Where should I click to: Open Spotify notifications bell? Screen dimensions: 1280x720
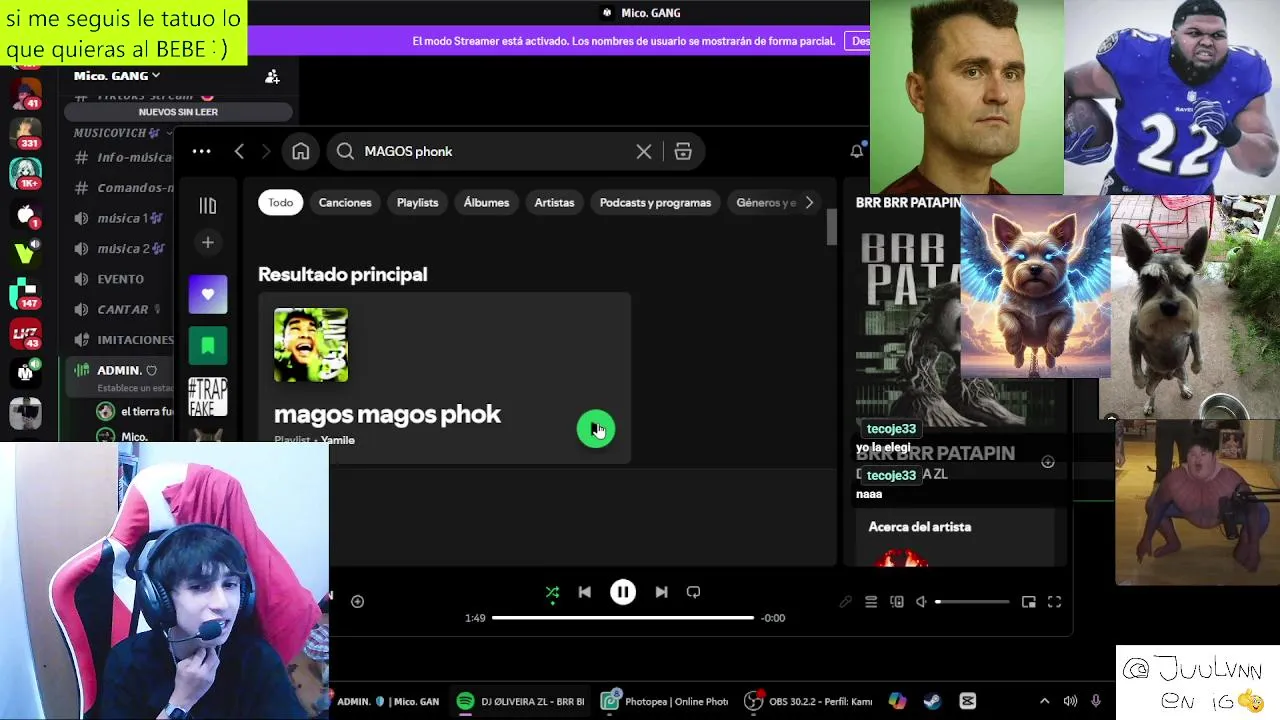pyautogui.click(x=857, y=151)
